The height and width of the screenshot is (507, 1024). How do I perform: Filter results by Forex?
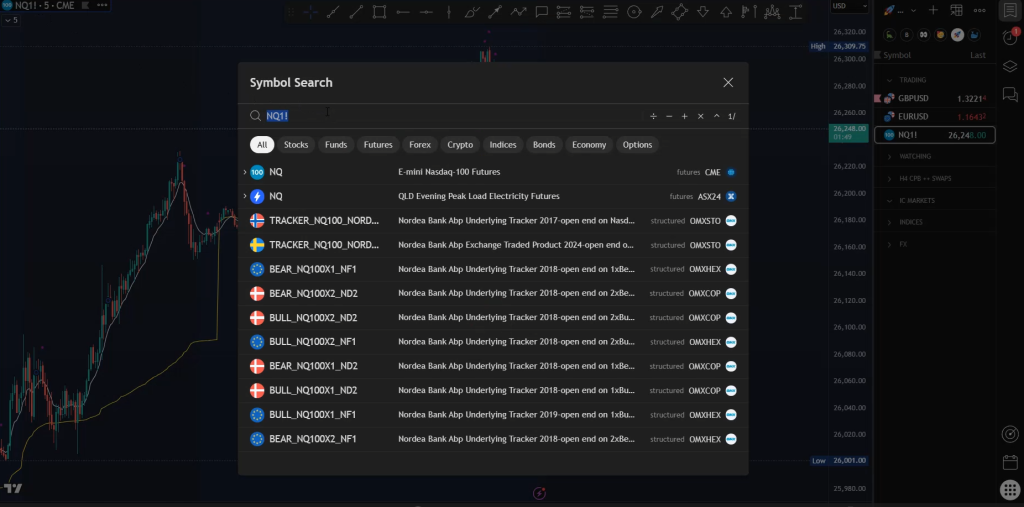420,145
